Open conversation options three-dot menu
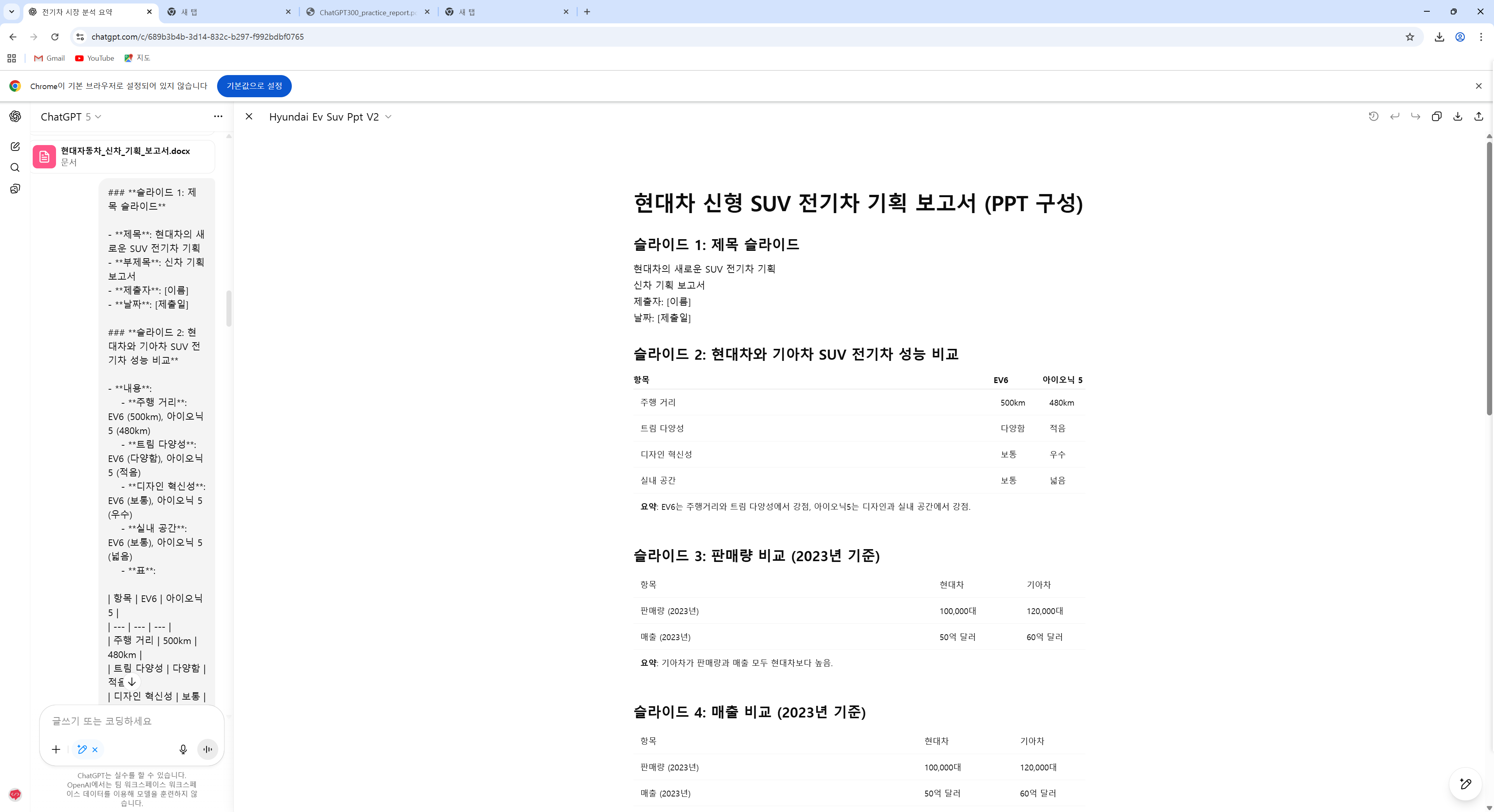This screenshot has width=1494, height=812. (x=218, y=117)
